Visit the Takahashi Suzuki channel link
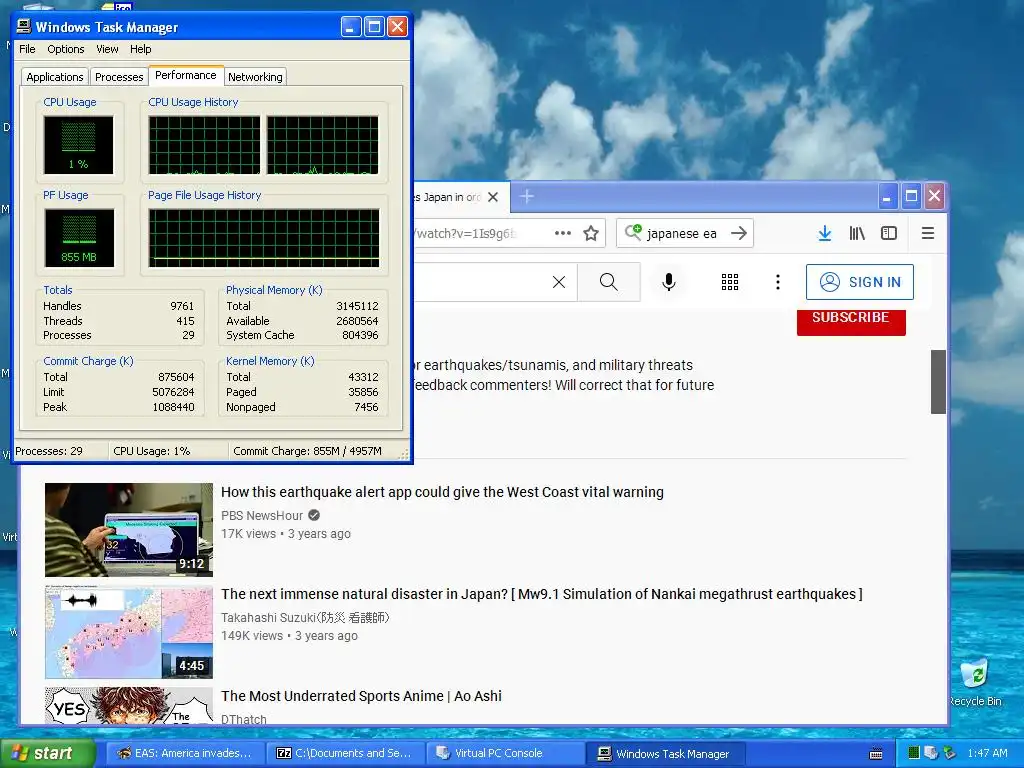The width and height of the screenshot is (1024, 768). 305,618
